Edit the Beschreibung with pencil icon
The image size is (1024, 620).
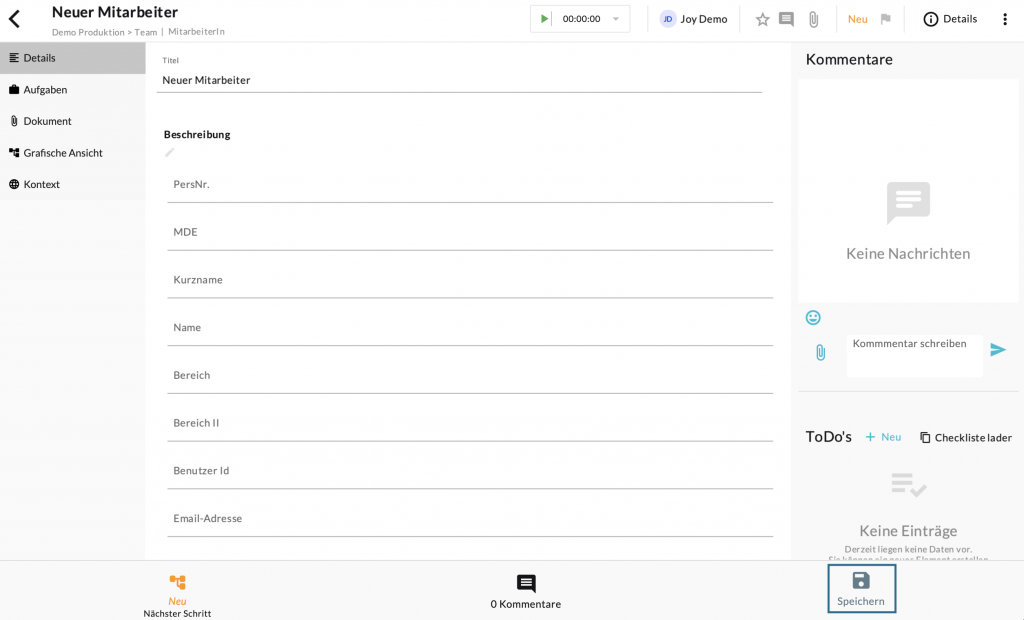pos(170,152)
